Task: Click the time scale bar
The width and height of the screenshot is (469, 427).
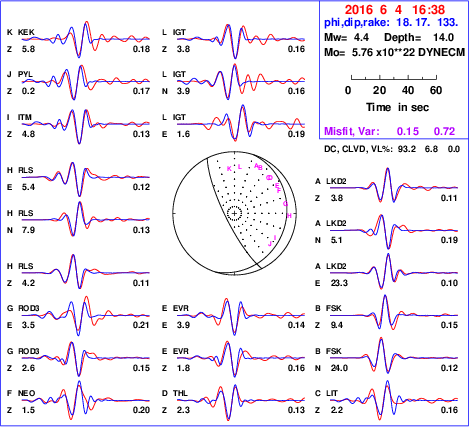Action: (394, 78)
